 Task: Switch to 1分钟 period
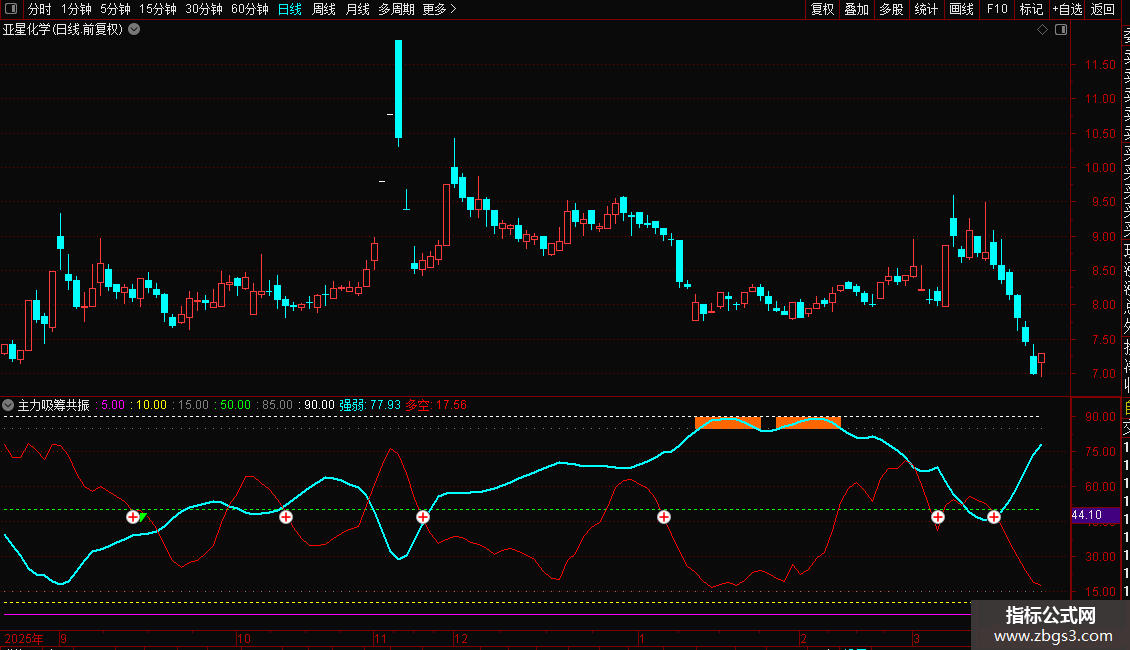[76, 9]
